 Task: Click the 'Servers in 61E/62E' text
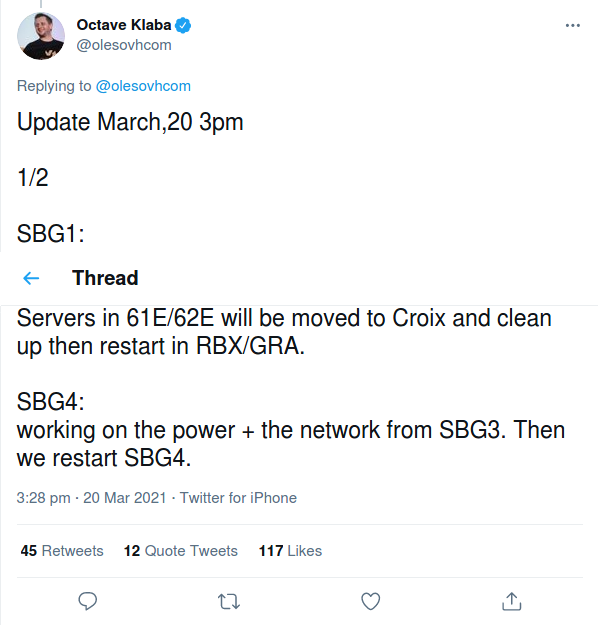[x=115, y=318]
